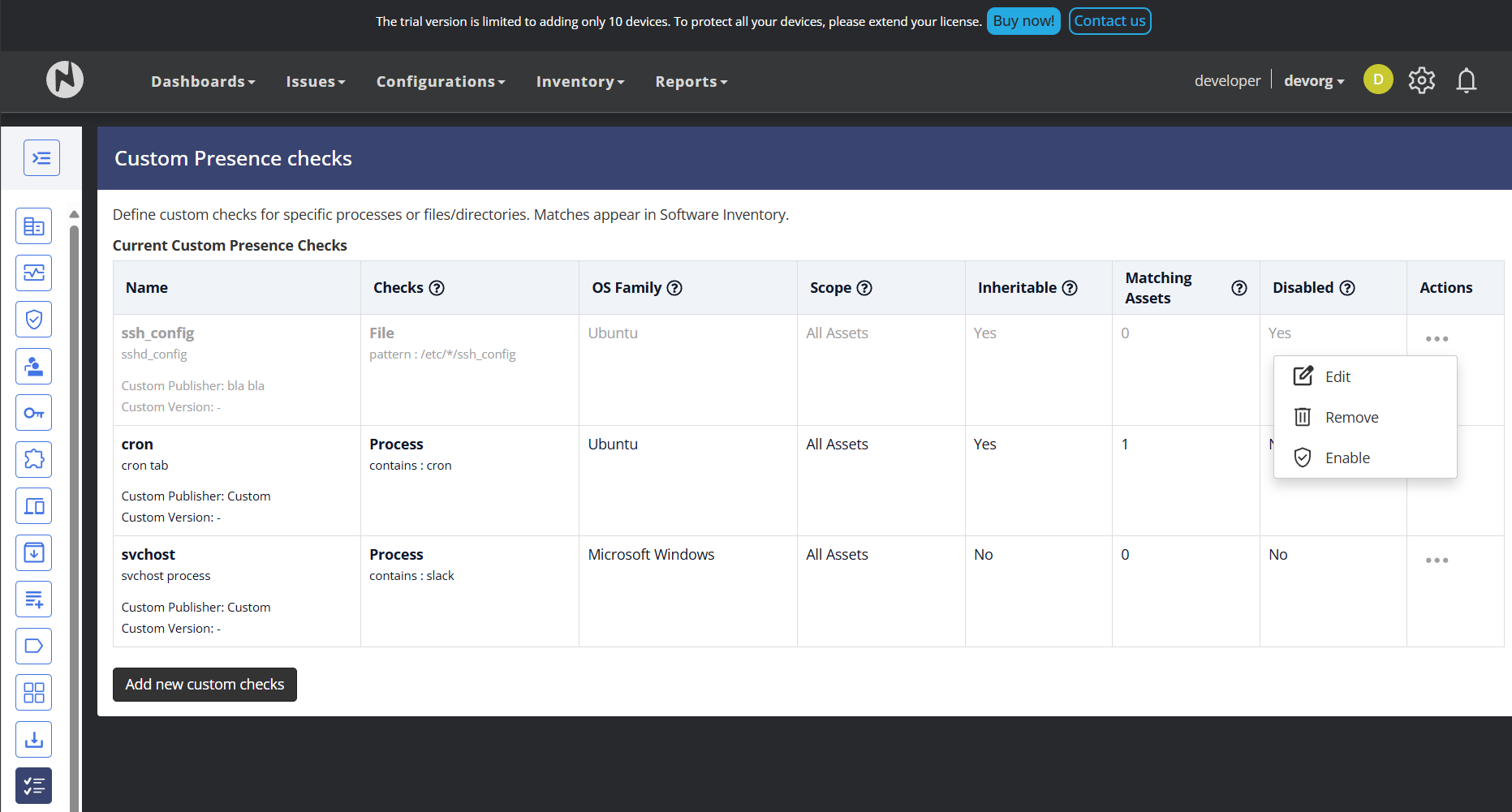Enable the ssh_config check
Viewport: 1512px width, 812px height.
tap(1347, 458)
